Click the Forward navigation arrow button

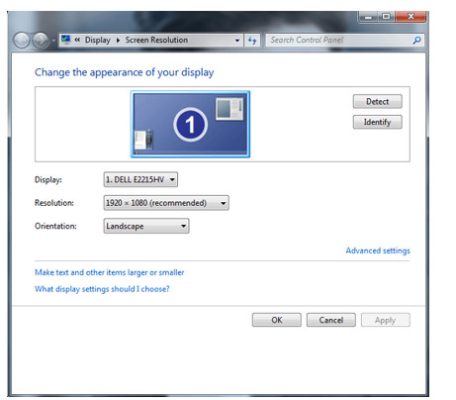(41, 41)
